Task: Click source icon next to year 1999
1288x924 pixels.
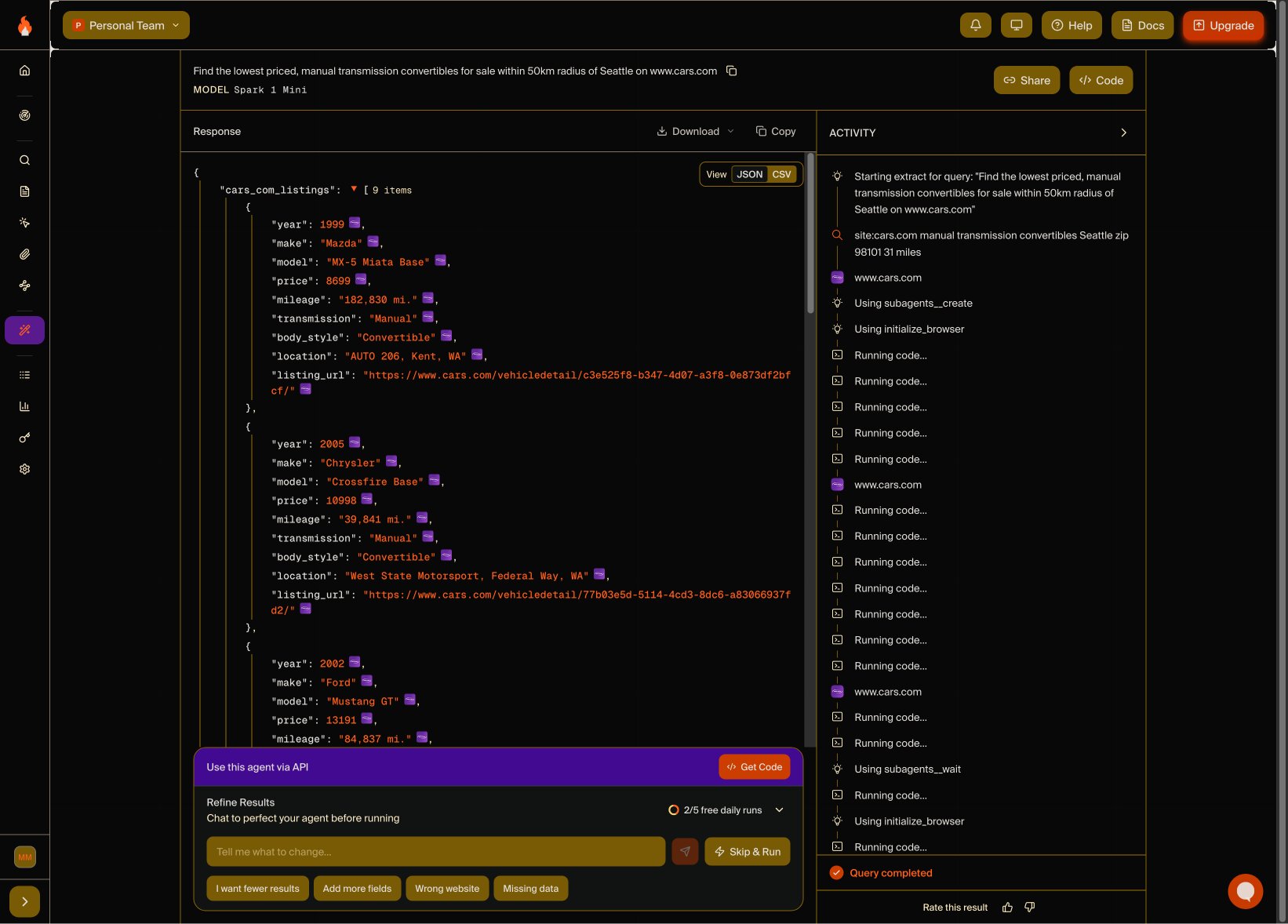Action: click(355, 223)
